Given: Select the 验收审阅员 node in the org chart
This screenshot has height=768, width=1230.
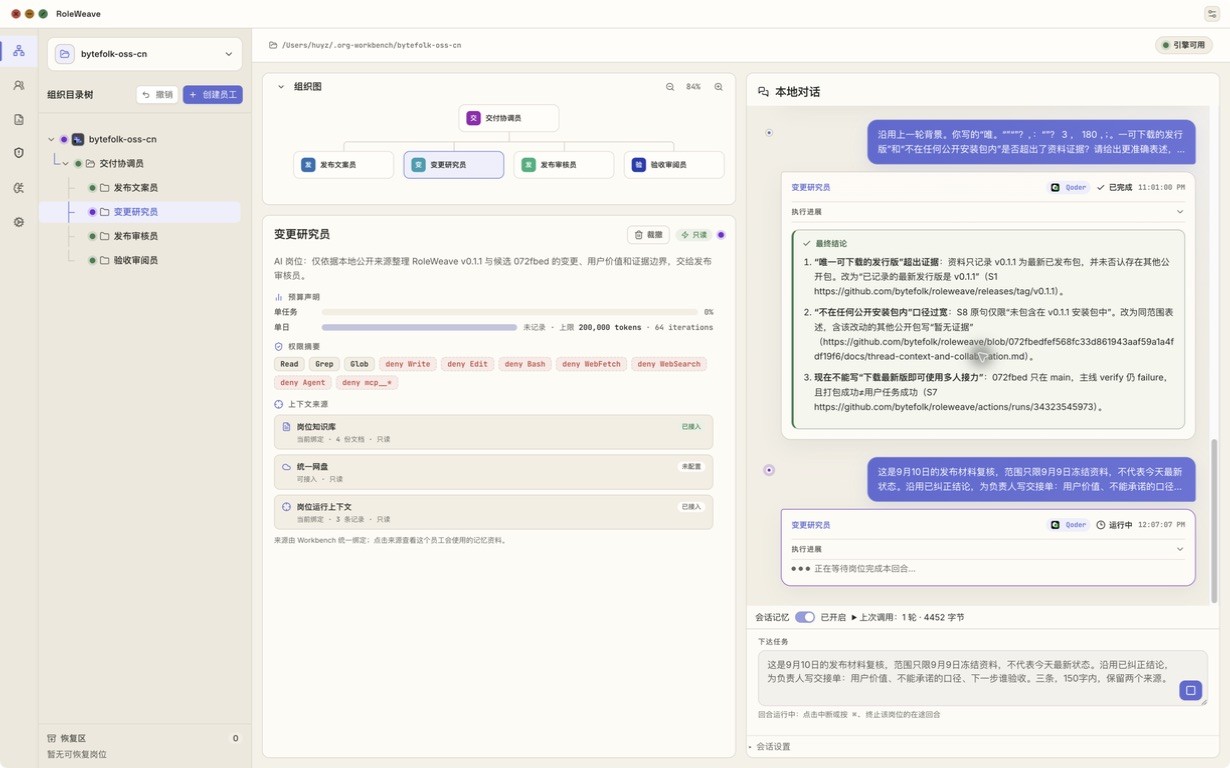Looking at the screenshot, I should (x=674, y=165).
